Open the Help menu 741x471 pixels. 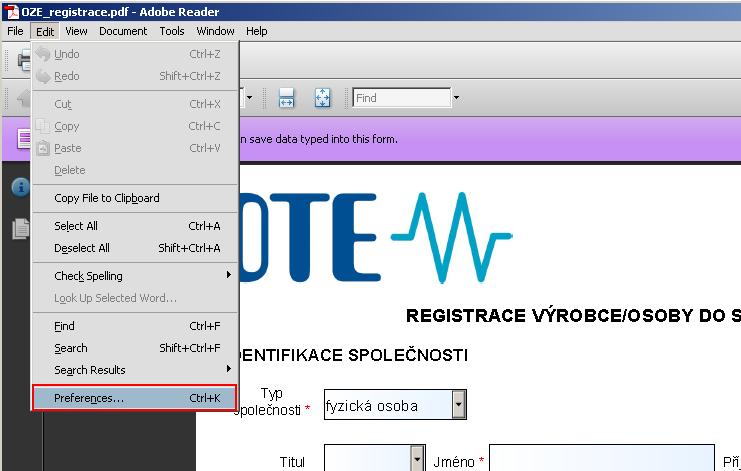(257, 31)
